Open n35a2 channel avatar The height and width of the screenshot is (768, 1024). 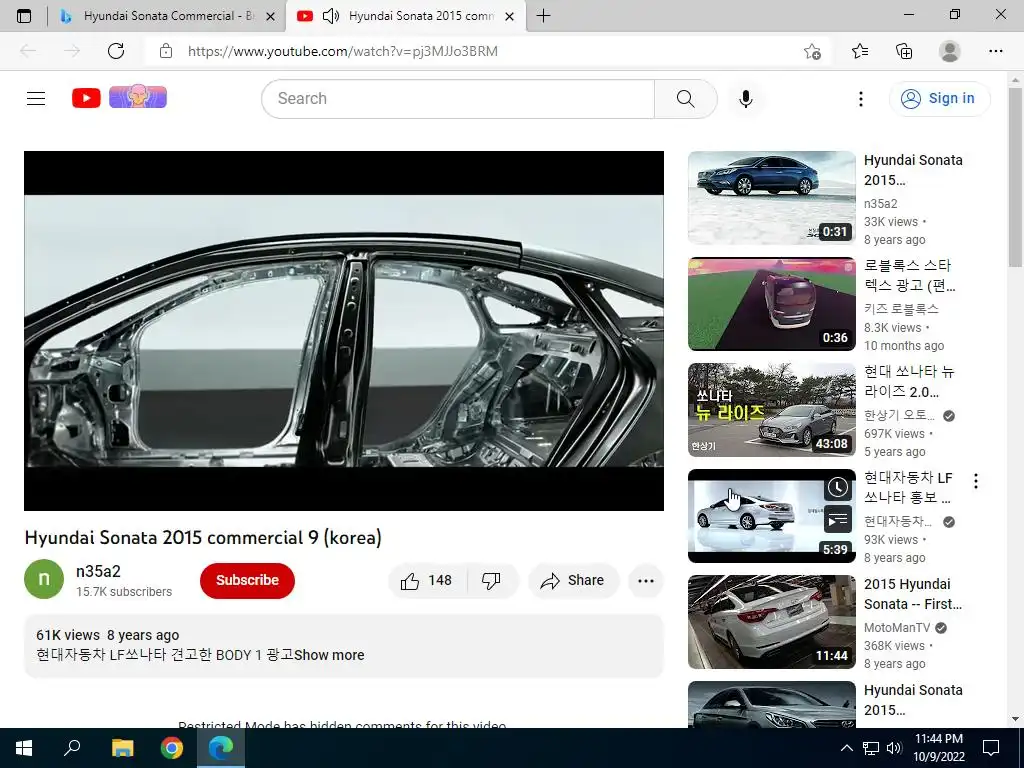click(44, 579)
